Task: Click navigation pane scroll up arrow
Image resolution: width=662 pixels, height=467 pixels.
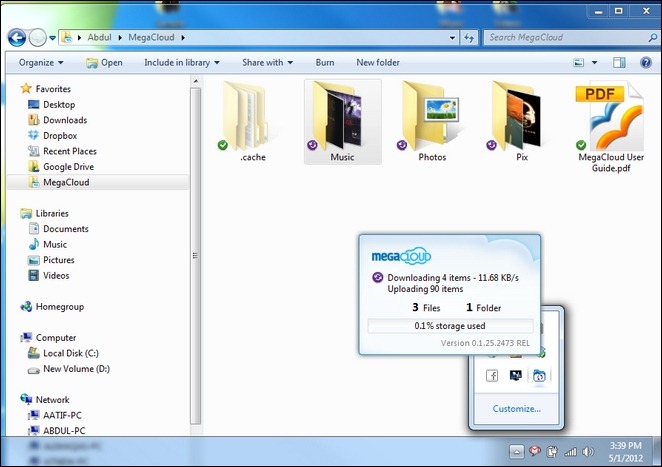Action: [x=195, y=81]
